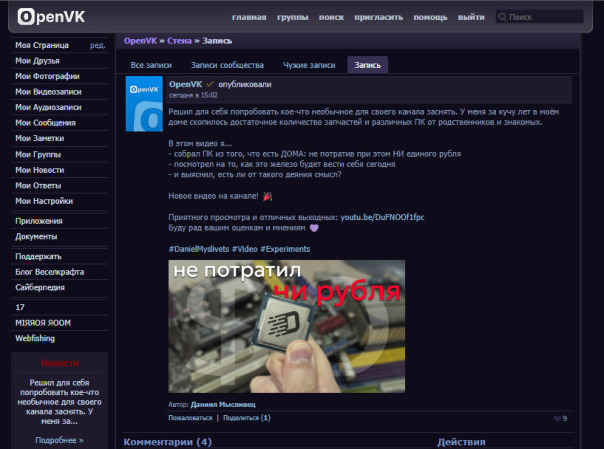The image size is (604, 449).
Task: Click 'выйти' to log out
Action: coord(471,18)
